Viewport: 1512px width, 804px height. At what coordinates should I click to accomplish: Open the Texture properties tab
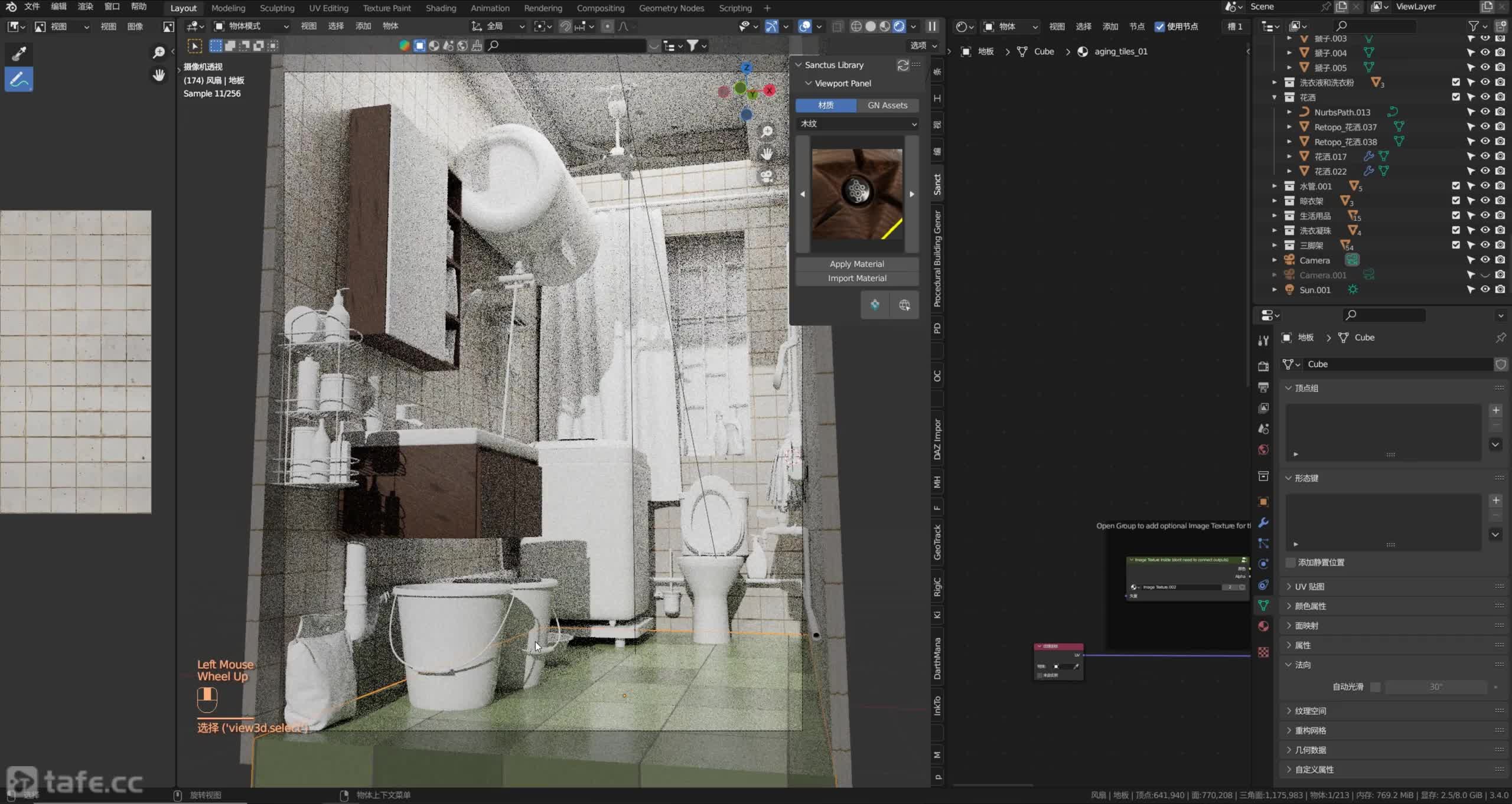coord(1263,652)
